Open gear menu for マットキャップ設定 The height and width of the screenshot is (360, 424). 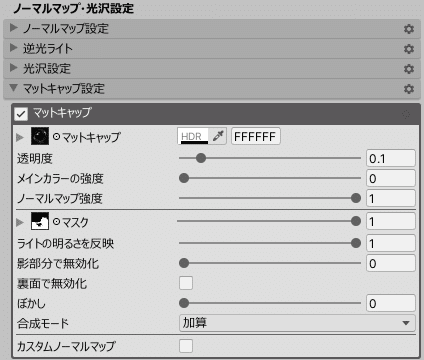coord(409,89)
